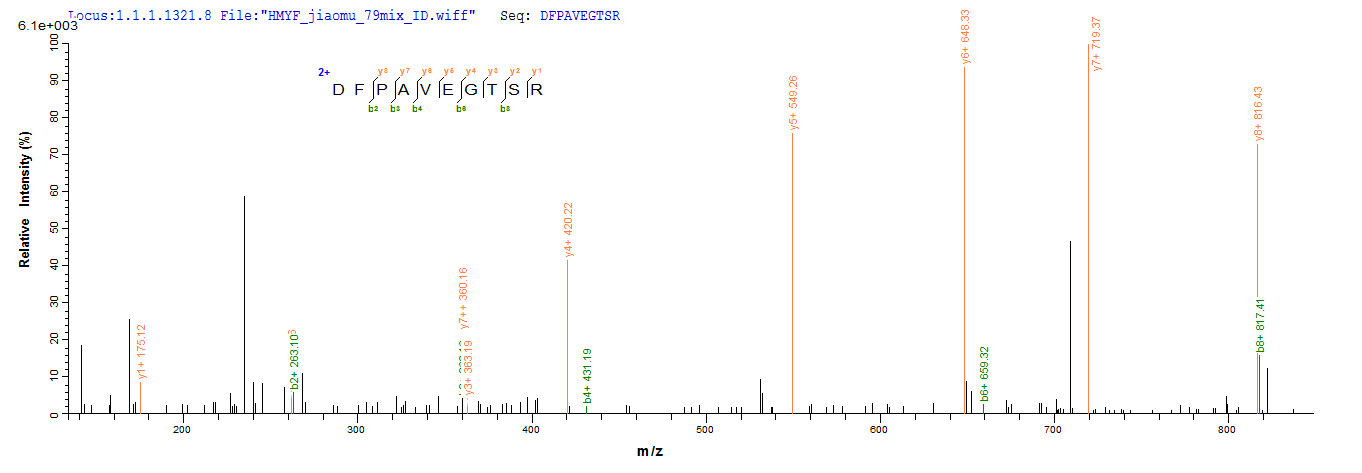Click the m/z x-axis title
Screen dimensions: 1362x473
coord(650,452)
